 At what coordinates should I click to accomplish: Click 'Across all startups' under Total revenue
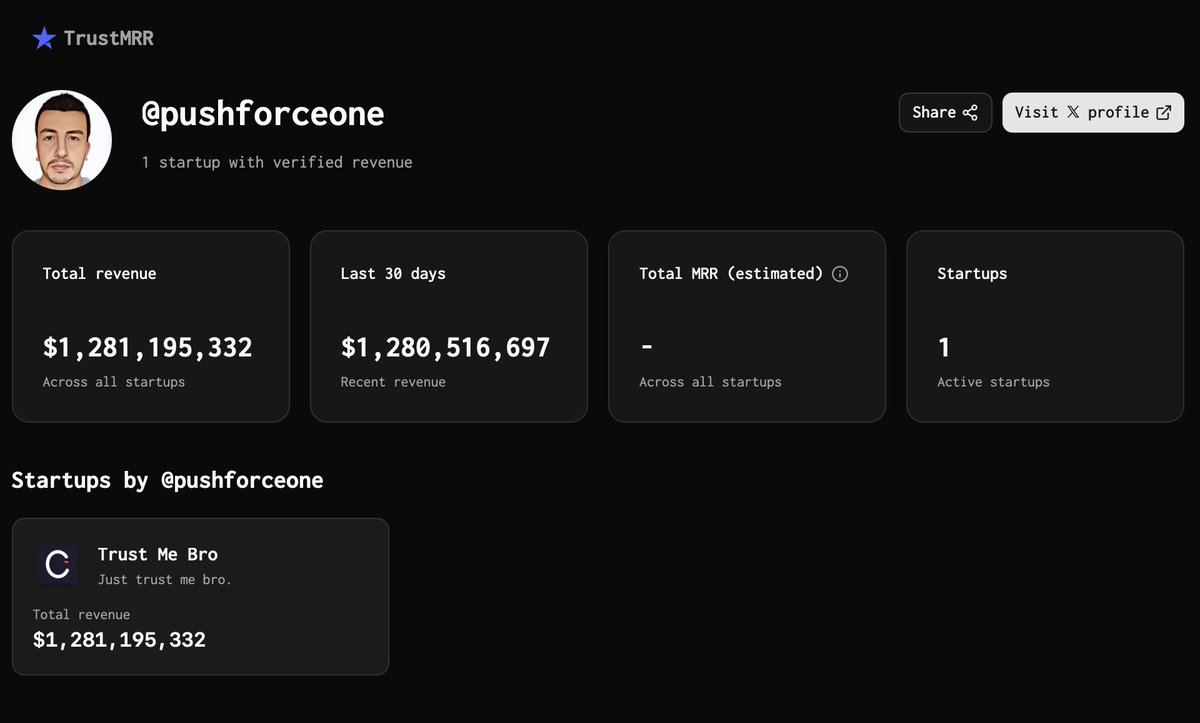pyautogui.click(x=114, y=382)
